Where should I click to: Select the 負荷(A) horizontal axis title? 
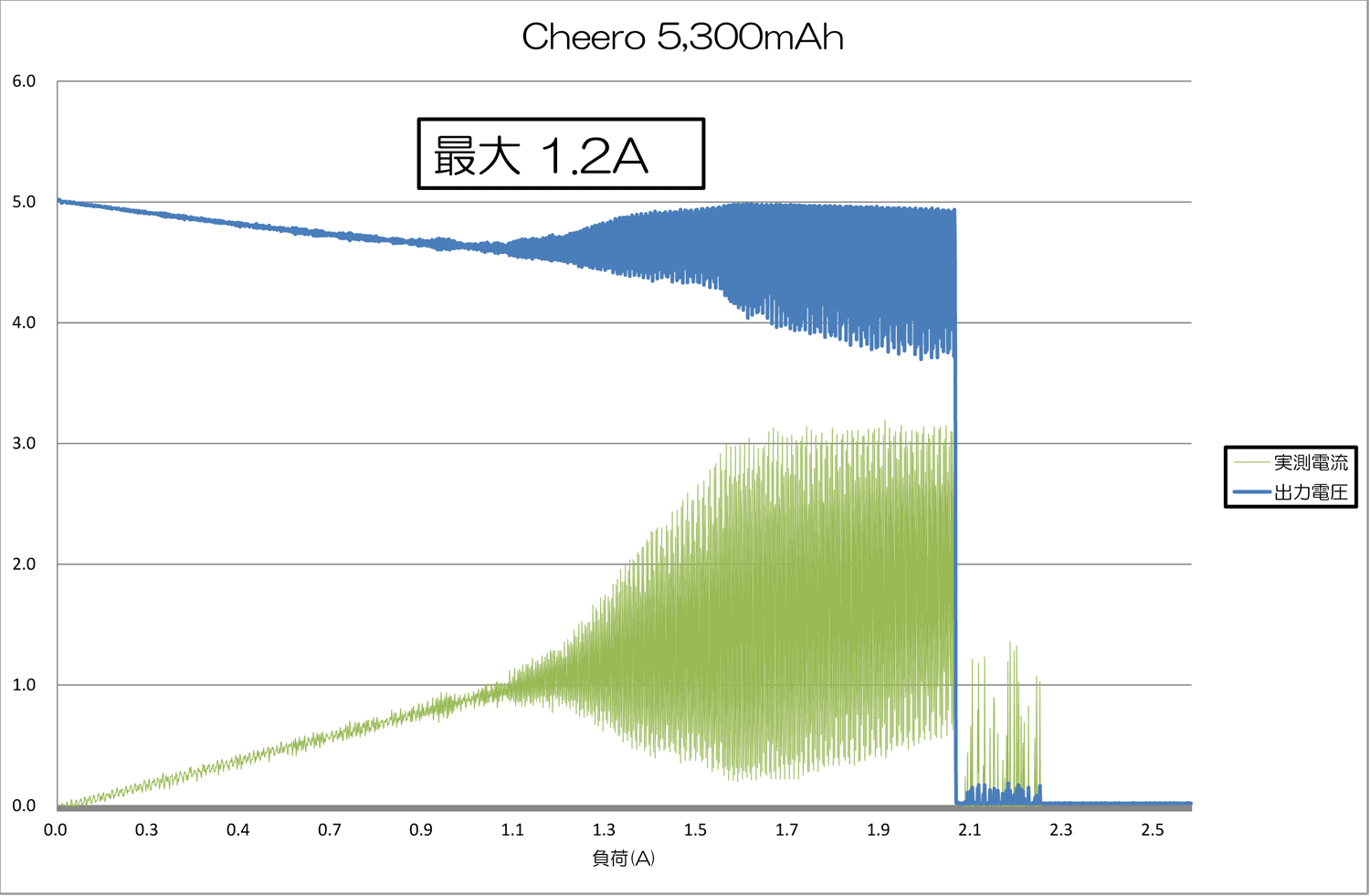coord(624,859)
